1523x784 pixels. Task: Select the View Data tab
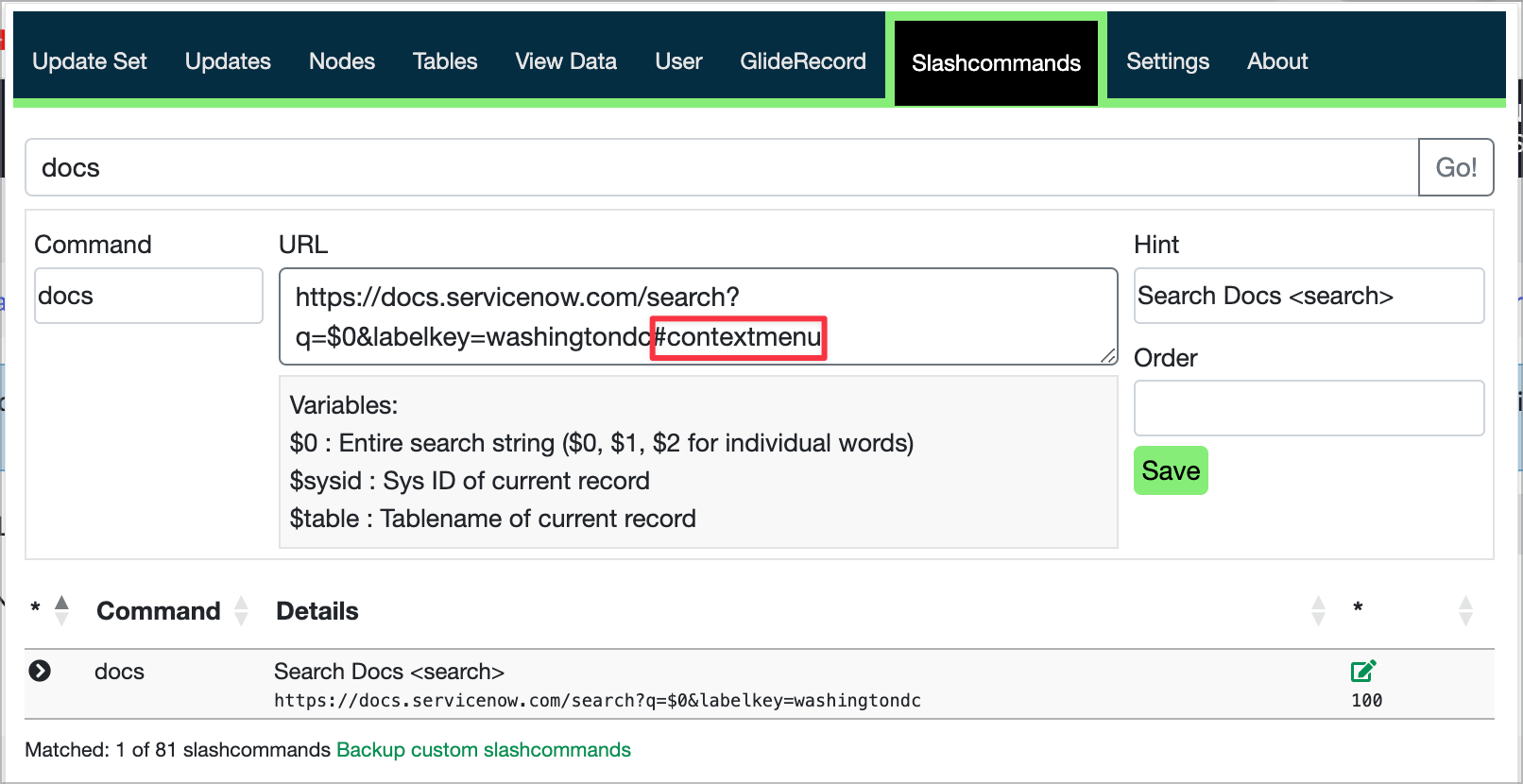(566, 61)
